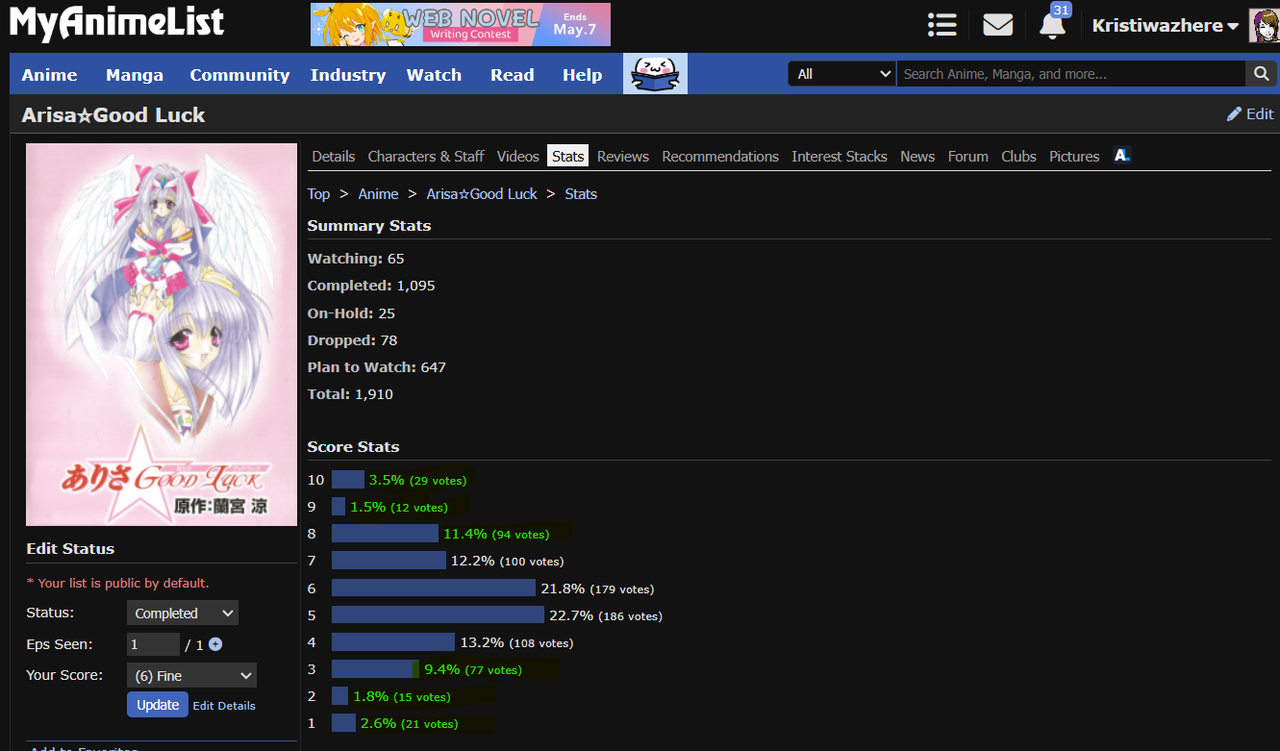Click the Arisa Good Luck cover image

tap(161, 334)
